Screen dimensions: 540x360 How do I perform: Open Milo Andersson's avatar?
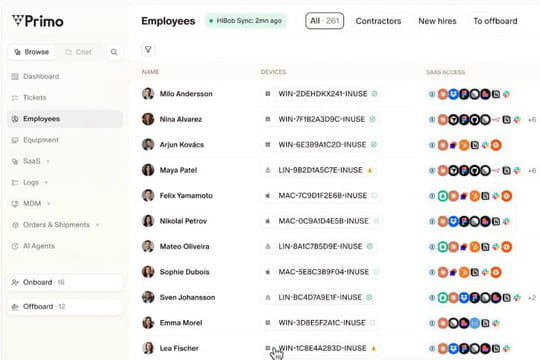coord(148,94)
